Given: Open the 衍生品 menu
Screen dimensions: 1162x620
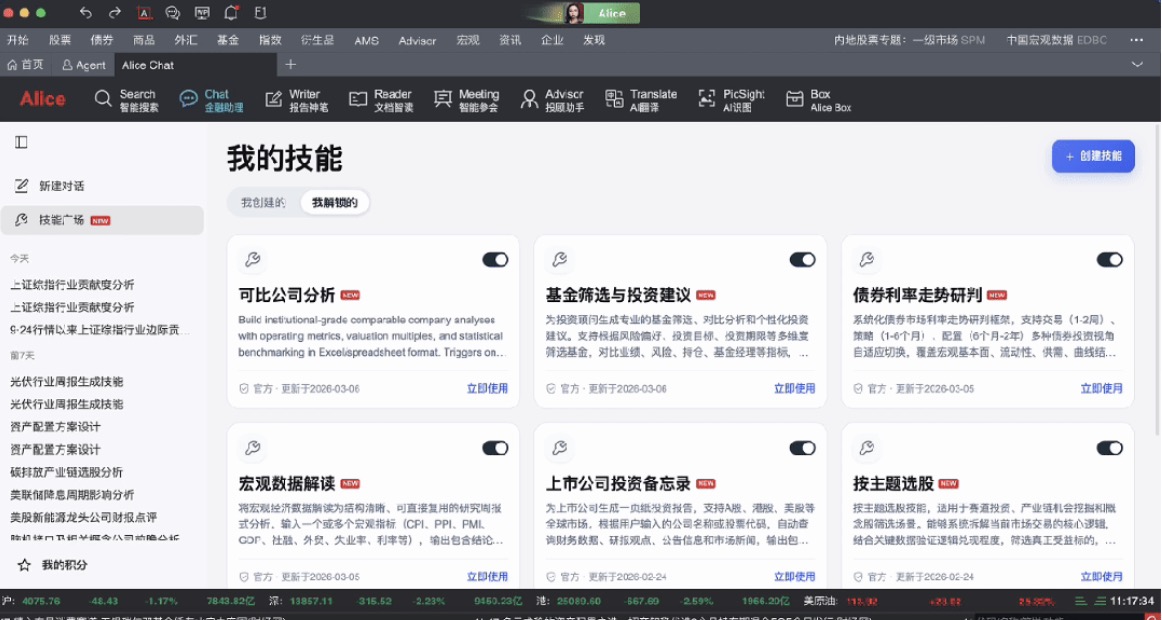Looking at the screenshot, I should point(317,40).
